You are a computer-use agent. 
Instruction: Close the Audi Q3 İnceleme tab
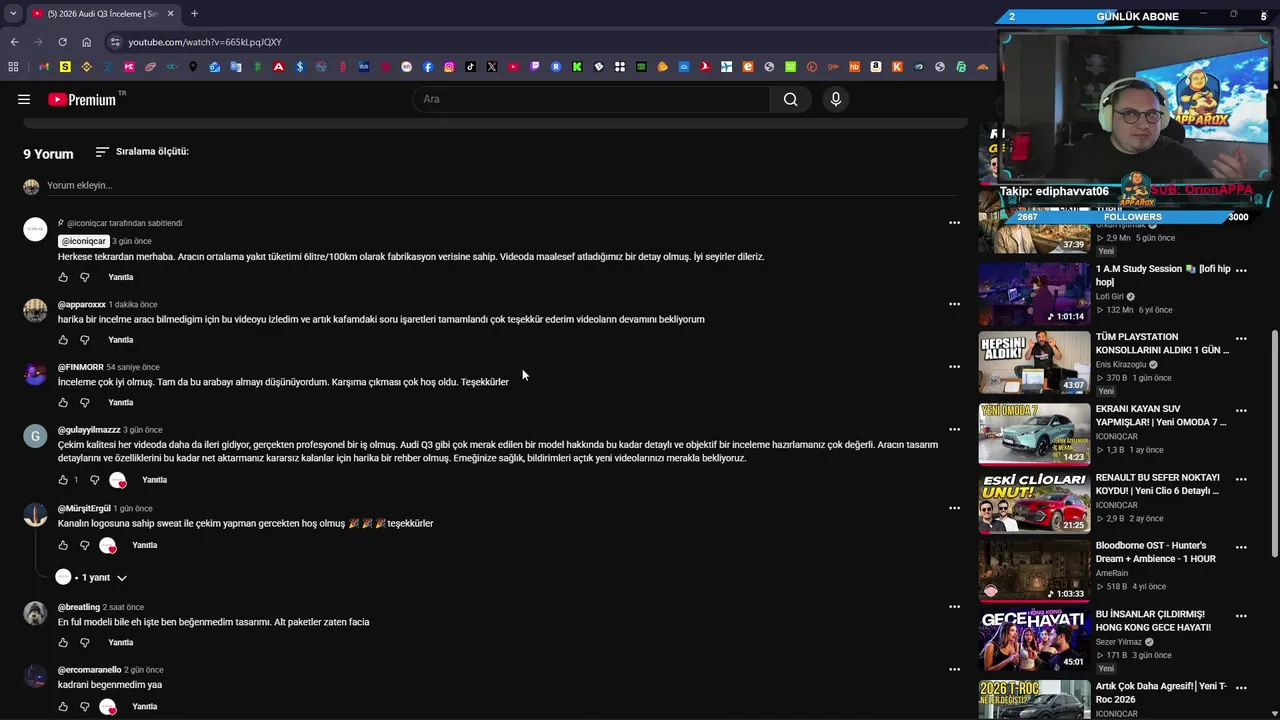pos(170,14)
